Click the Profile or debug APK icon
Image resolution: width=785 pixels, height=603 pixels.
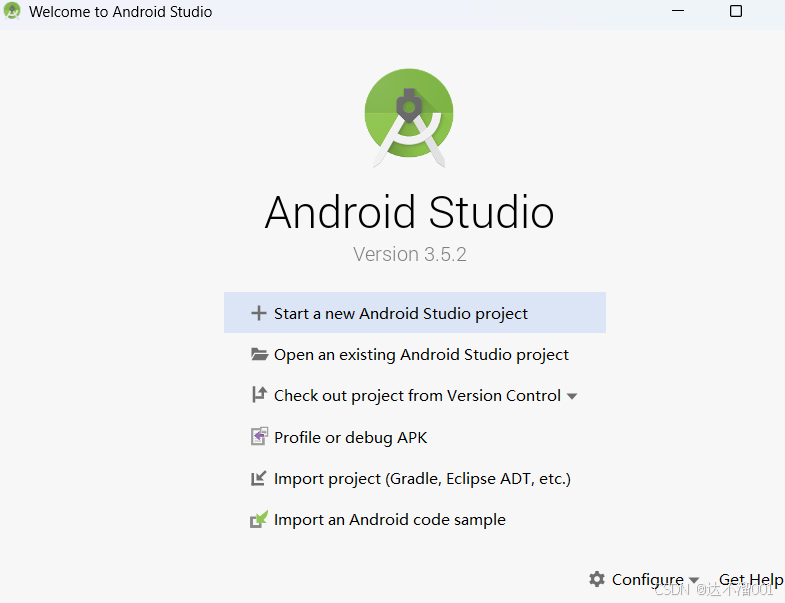coord(259,437)
